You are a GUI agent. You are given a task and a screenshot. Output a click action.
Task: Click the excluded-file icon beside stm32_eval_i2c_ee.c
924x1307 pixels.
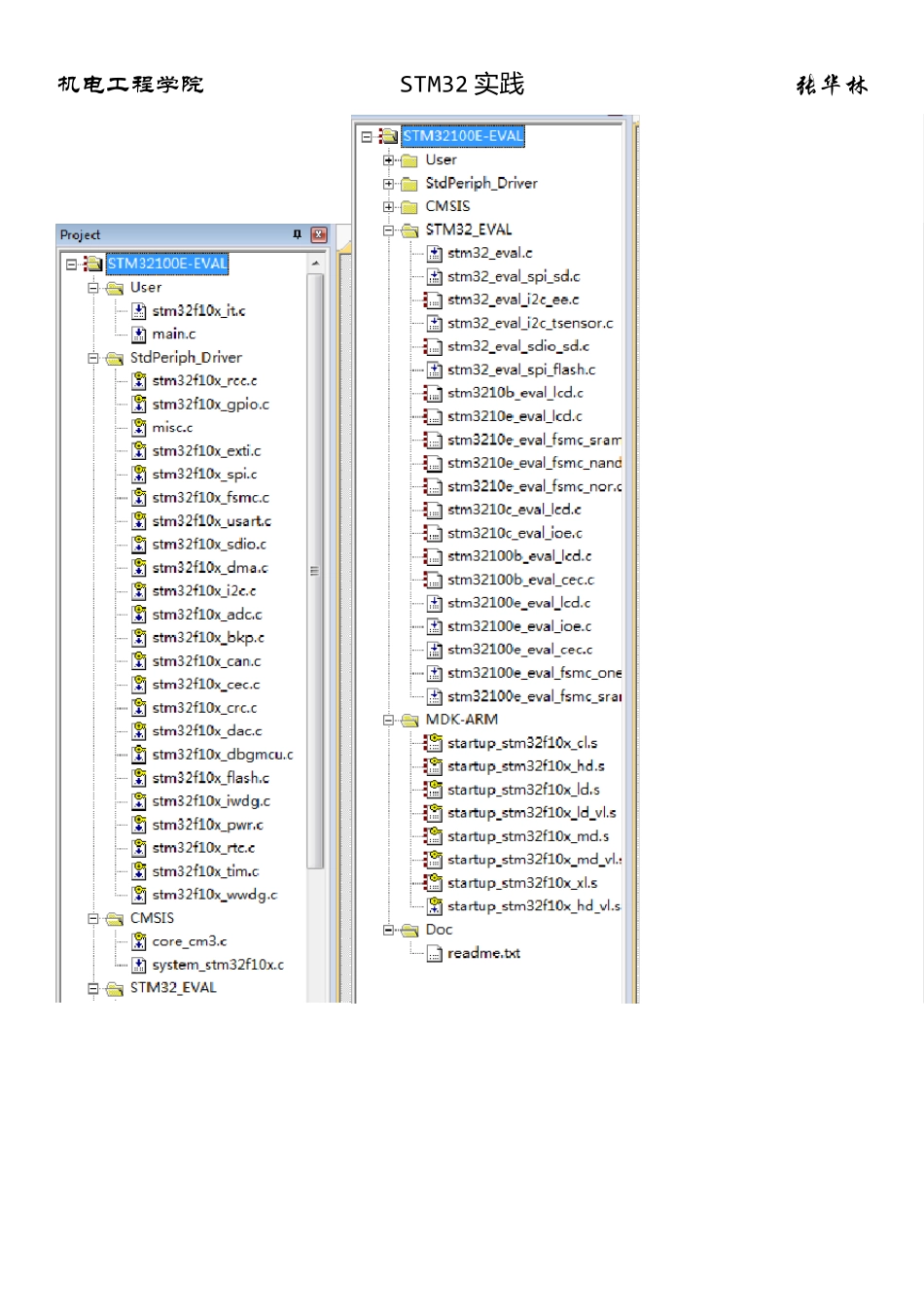click(x=433, y=300)
